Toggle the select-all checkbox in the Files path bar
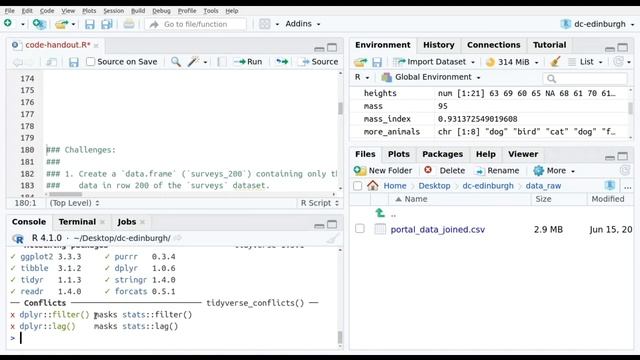This screenshot has height=360, width=640. click(x=358, y=186)
